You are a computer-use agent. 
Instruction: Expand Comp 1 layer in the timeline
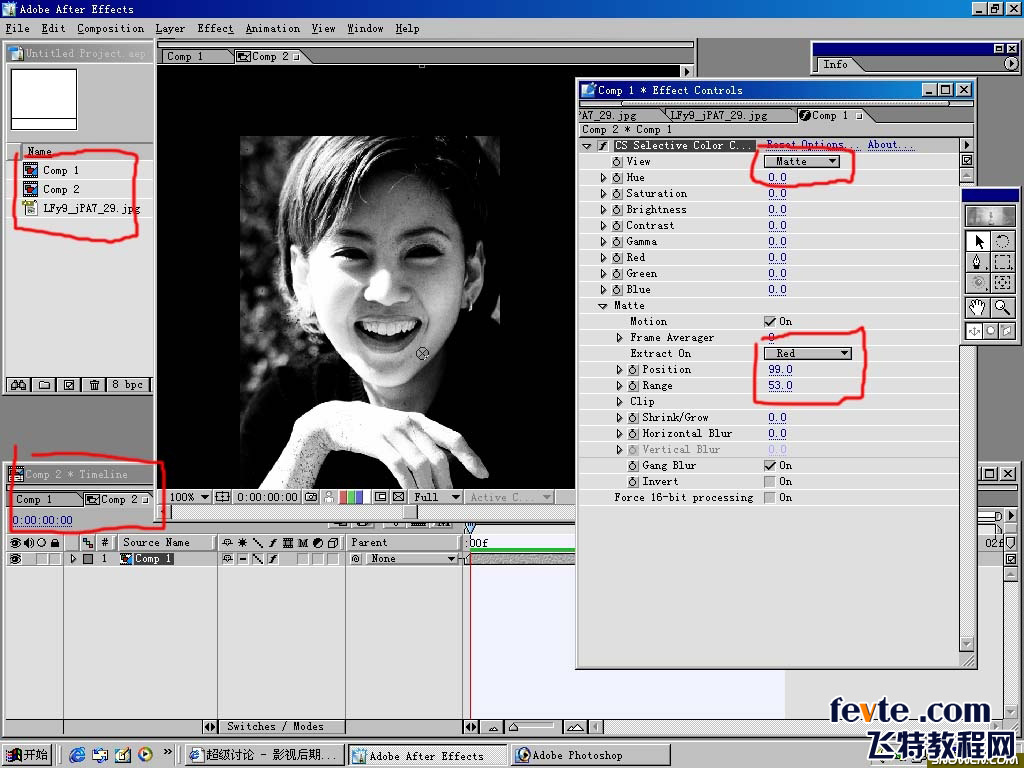[73, 559]
